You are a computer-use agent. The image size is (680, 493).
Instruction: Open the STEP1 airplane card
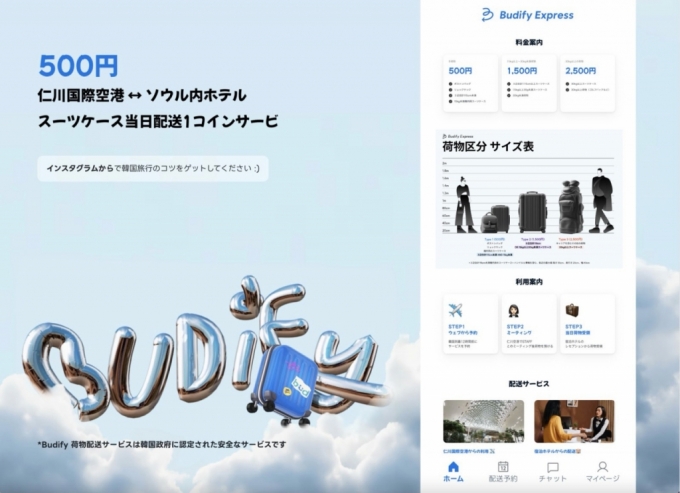point(471,324)
